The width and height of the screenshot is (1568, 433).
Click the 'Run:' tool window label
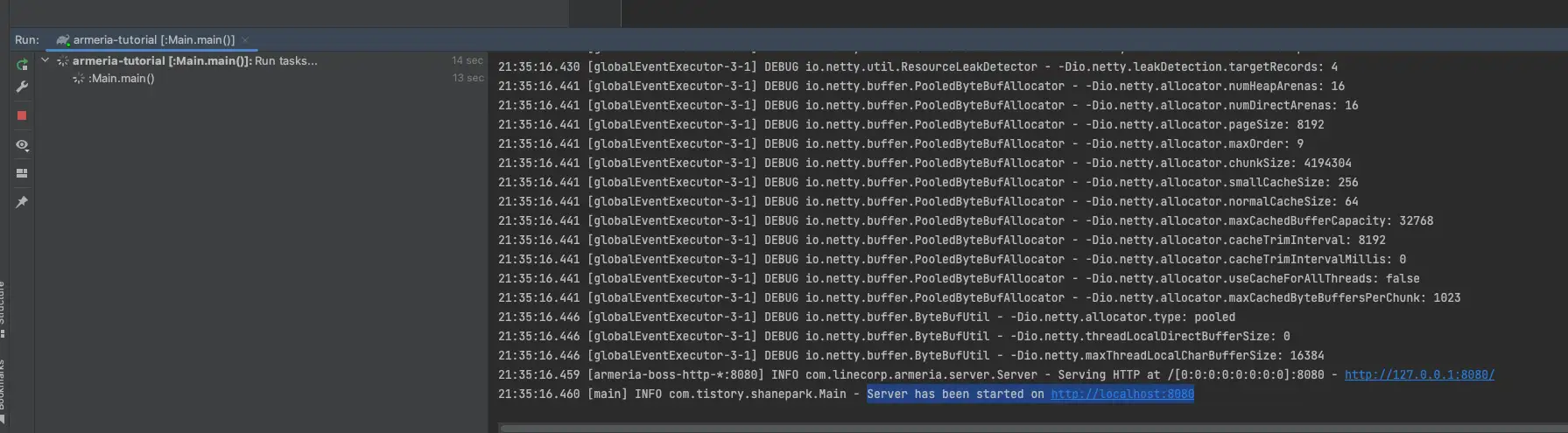(x=27, y=40)
